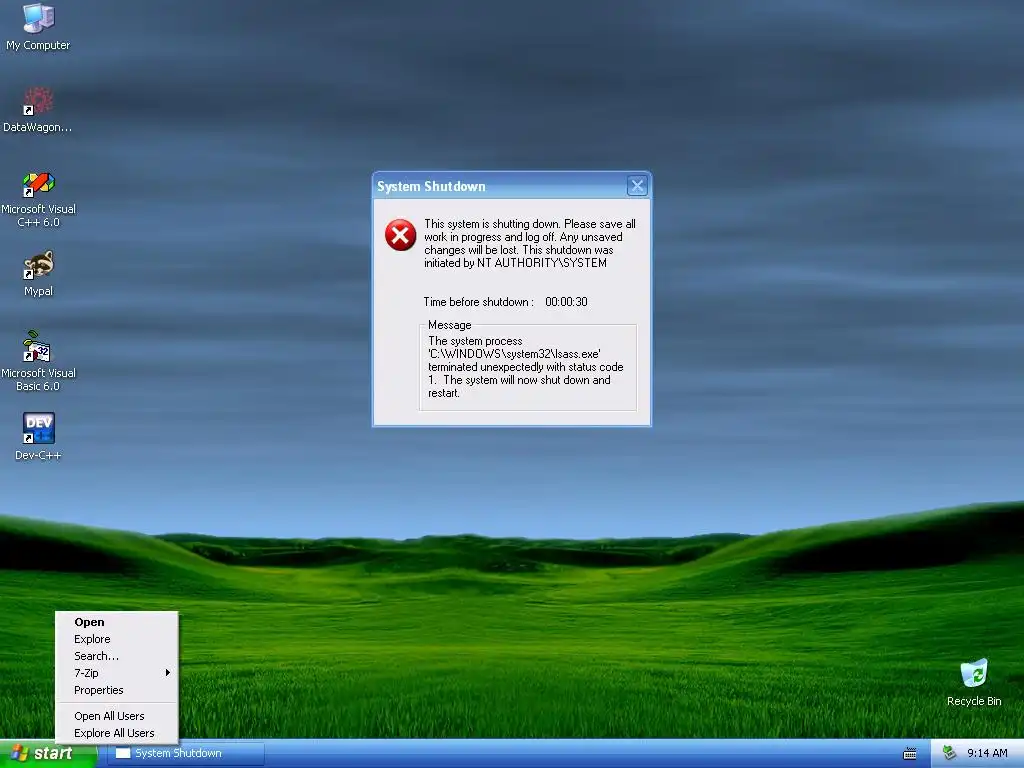The height and width of the screenshot is (768, 1024).
Task: Choose Open All Users menu entry
Action: point(117,716)
